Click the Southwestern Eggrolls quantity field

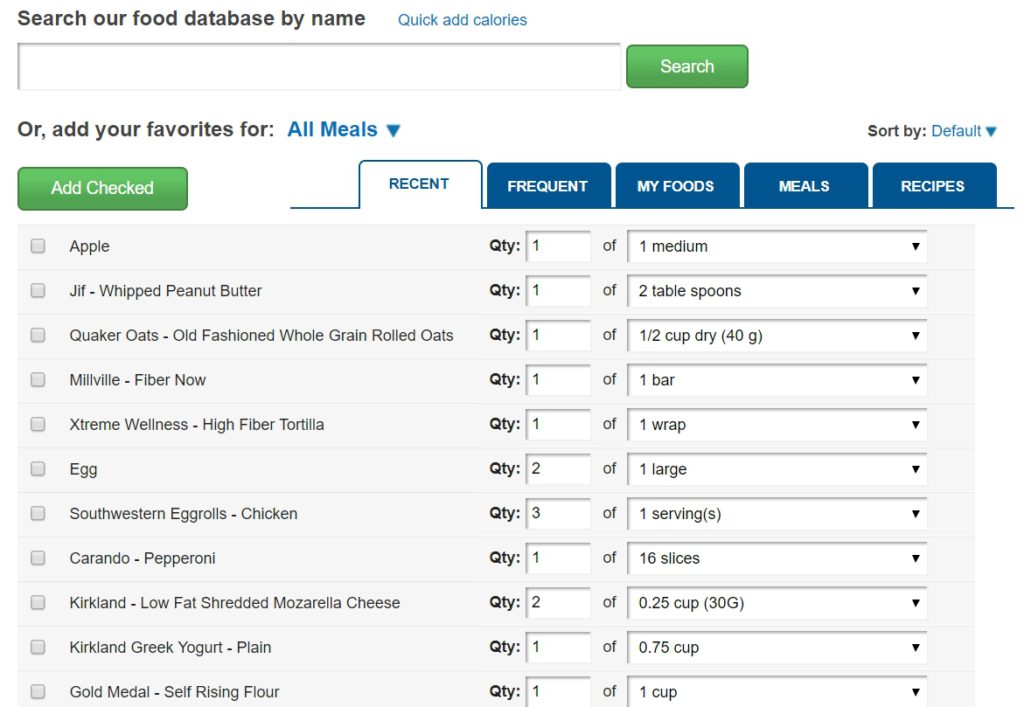[x=558, y=514]
